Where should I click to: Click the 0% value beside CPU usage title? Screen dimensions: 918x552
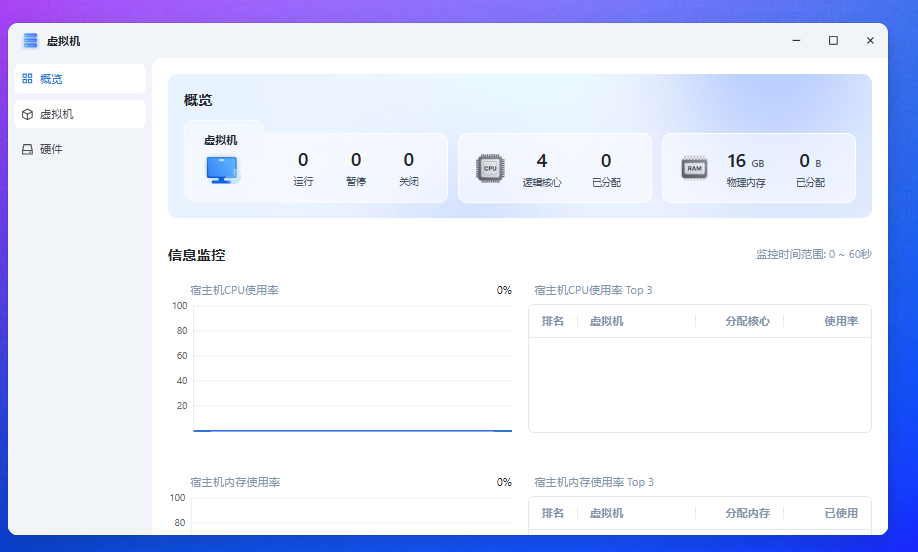click(x=504, y=290)
